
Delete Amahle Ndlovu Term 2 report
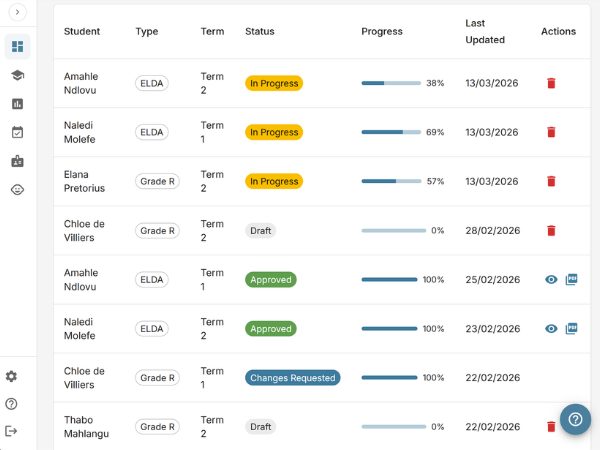click(551, 83)
